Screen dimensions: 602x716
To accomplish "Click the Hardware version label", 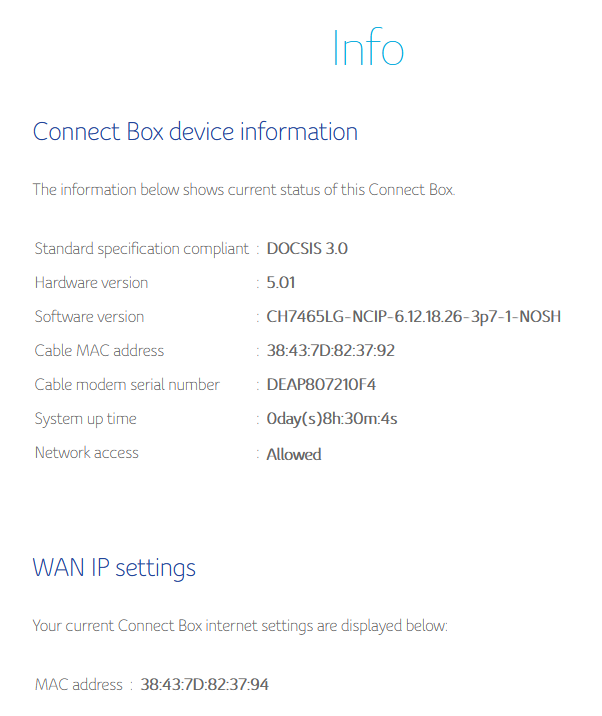I will 91,283.
